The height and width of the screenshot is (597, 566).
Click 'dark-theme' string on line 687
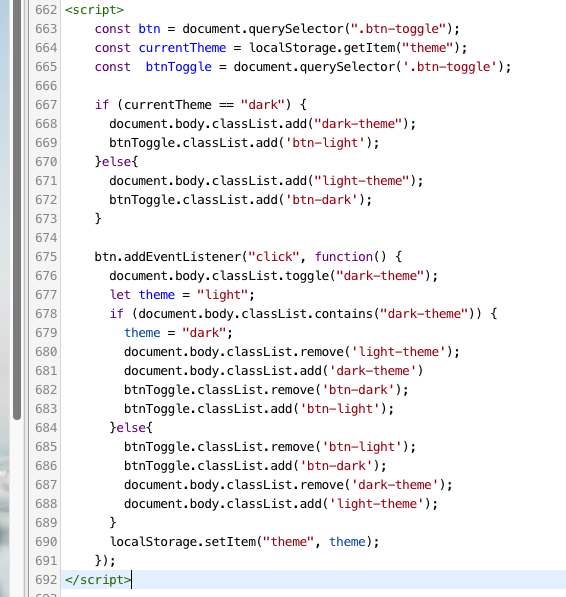pos(395,485)
